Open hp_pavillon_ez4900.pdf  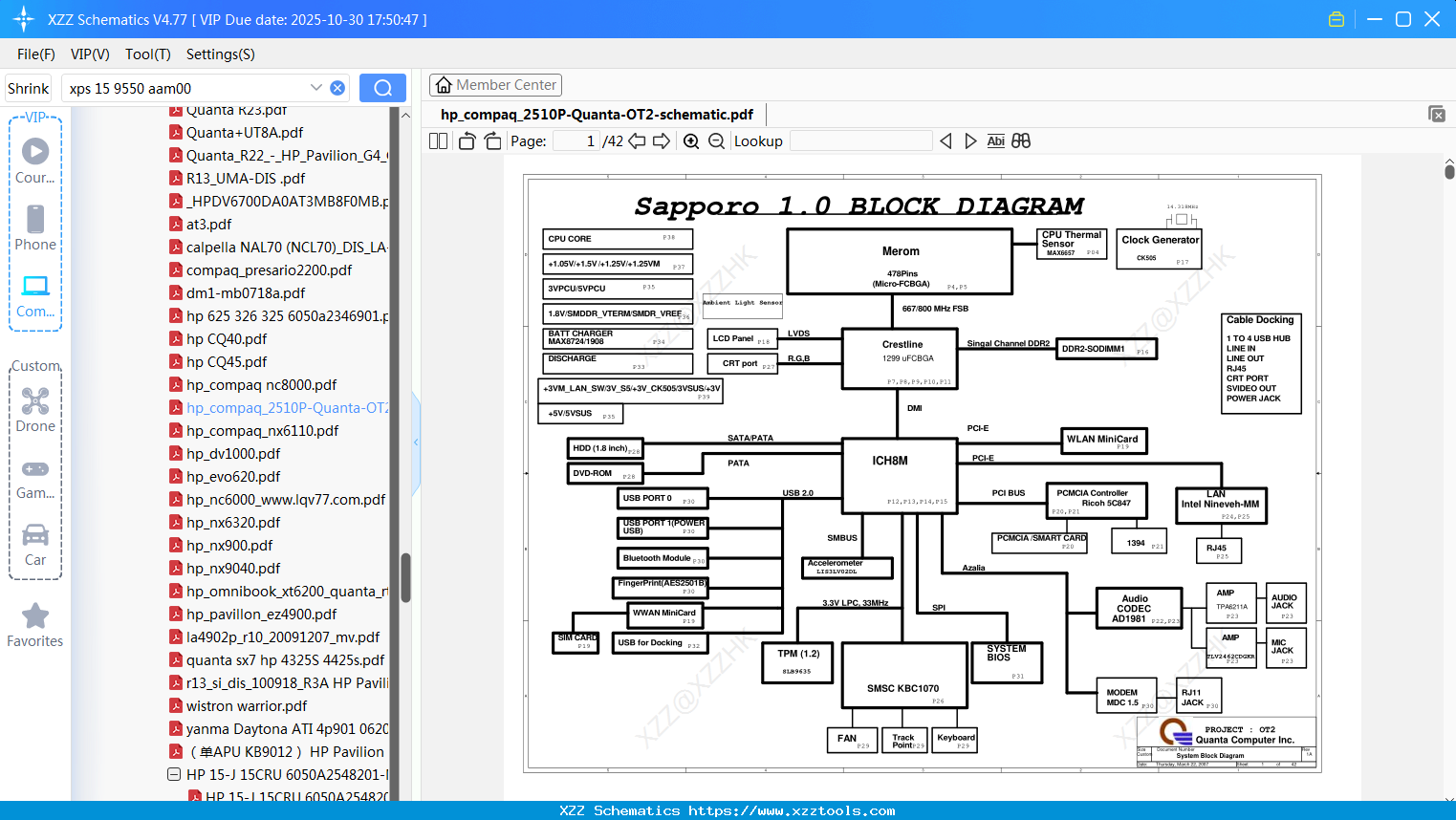(261, 615)
